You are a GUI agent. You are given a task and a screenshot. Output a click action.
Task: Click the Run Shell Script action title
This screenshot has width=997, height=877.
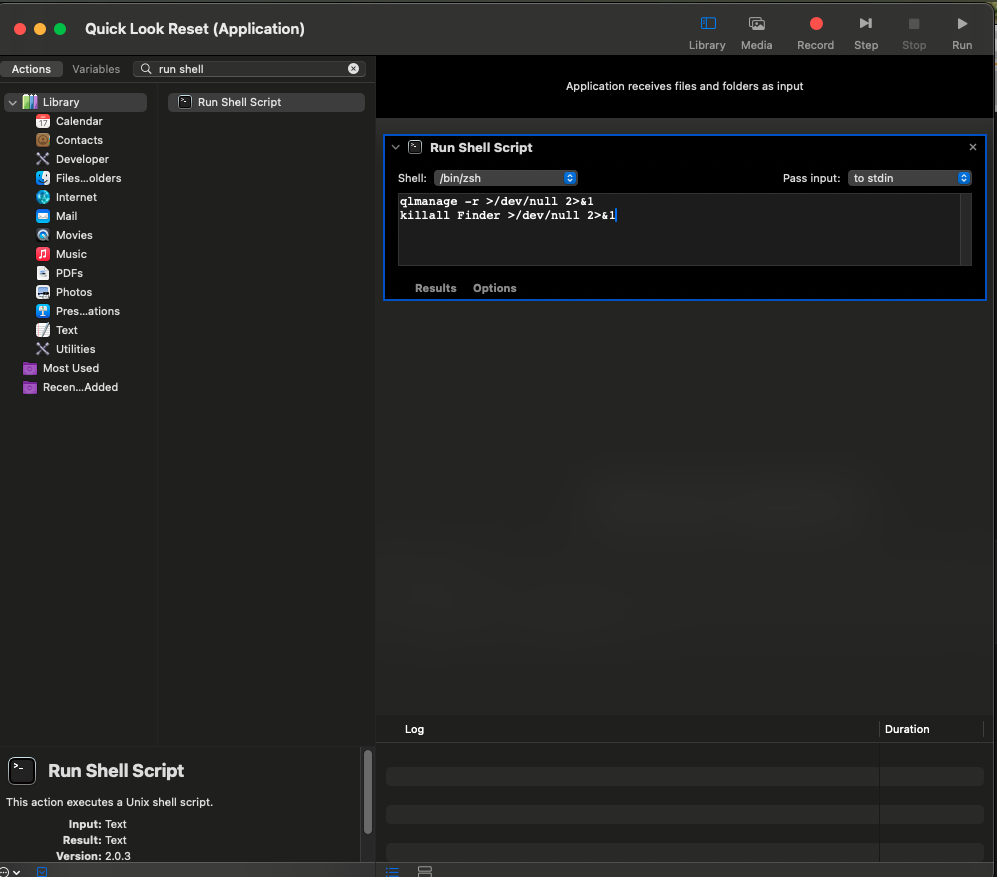481,148
